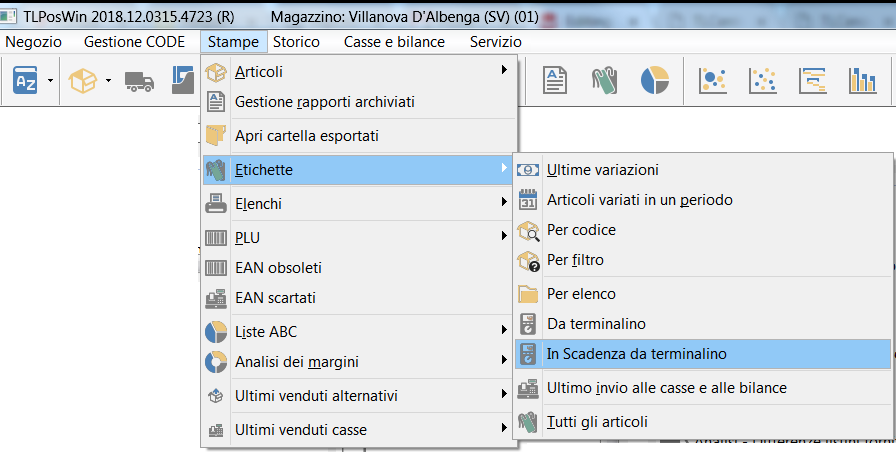Open dropdown arrow next to A-Z icon
Image resolution: width=896 pixels, height=452 pixels.
click(x=50, y=81)
